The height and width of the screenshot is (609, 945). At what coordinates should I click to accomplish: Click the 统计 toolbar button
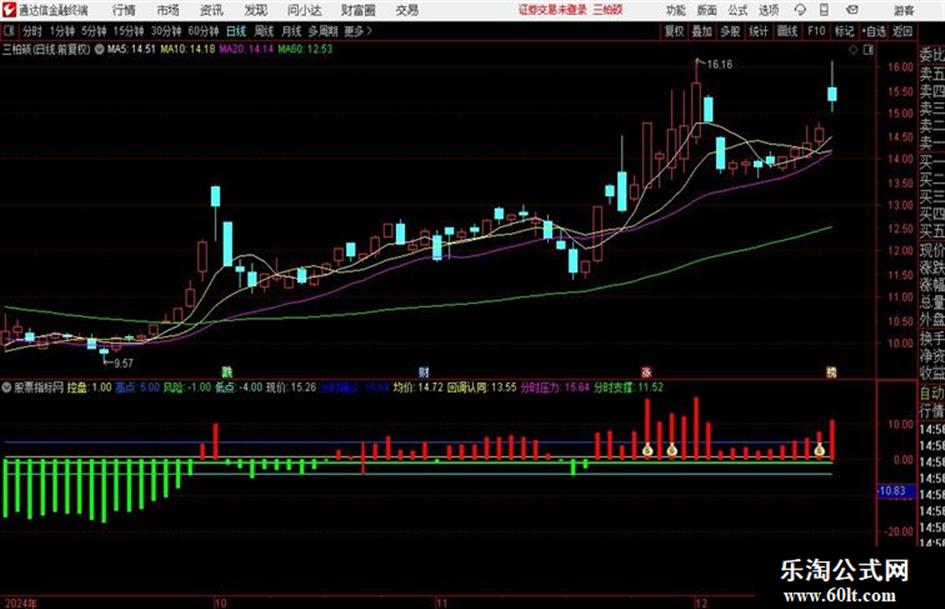tap(758, 31)
